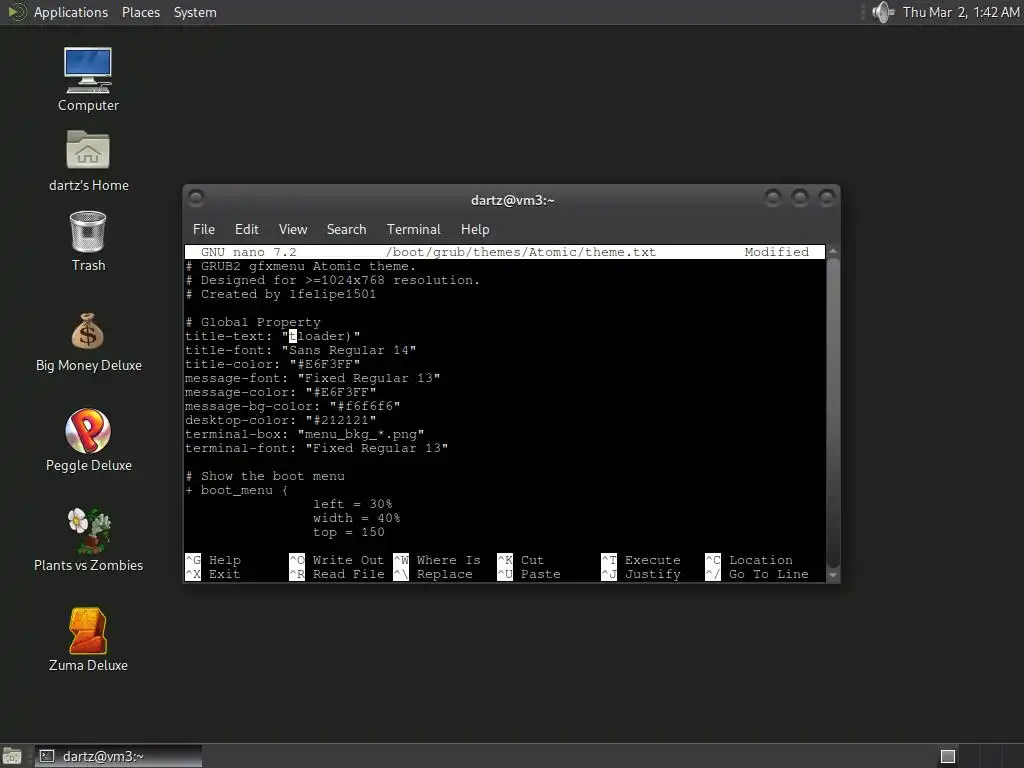The width and height of the screenshot is (1024, 768).
Task: Click the "top = 150" line
Action: point(349,532)
